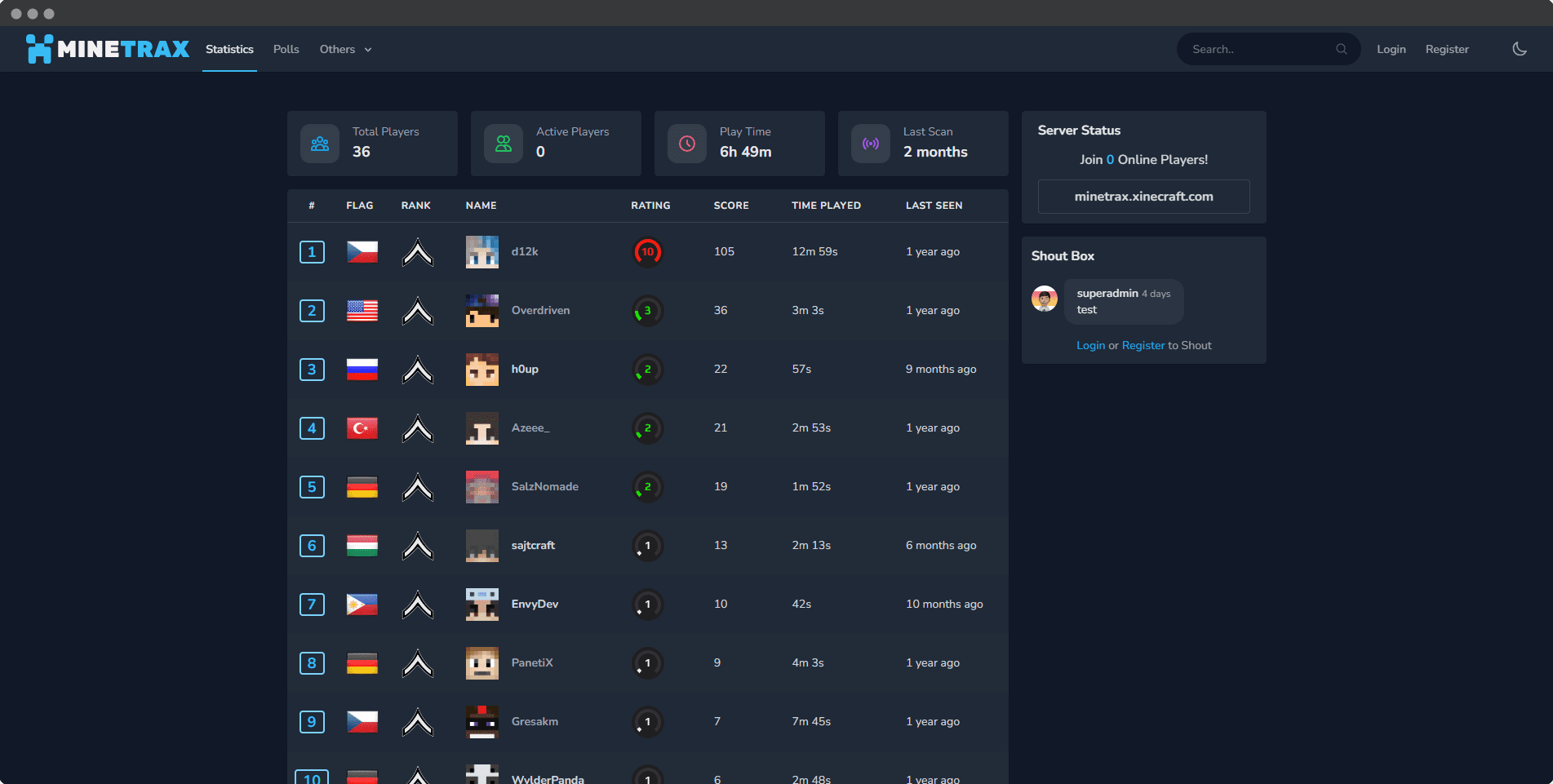Click the Russian flag for h0up
1553x784 pixels.
coord(362,370)
